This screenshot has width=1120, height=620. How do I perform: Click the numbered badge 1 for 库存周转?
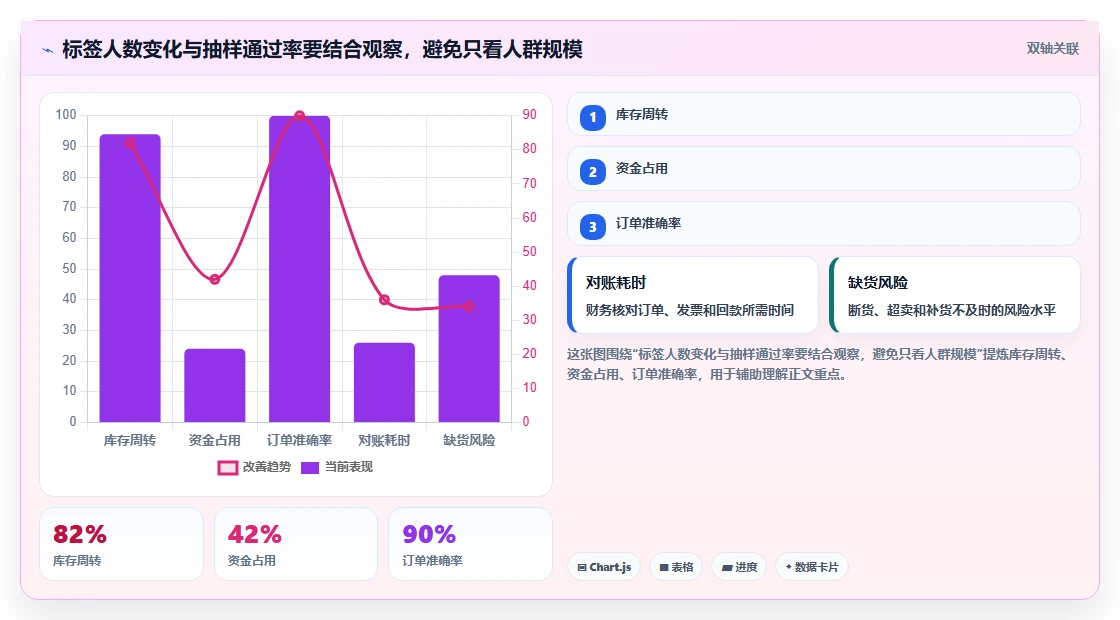click(592, 117)
